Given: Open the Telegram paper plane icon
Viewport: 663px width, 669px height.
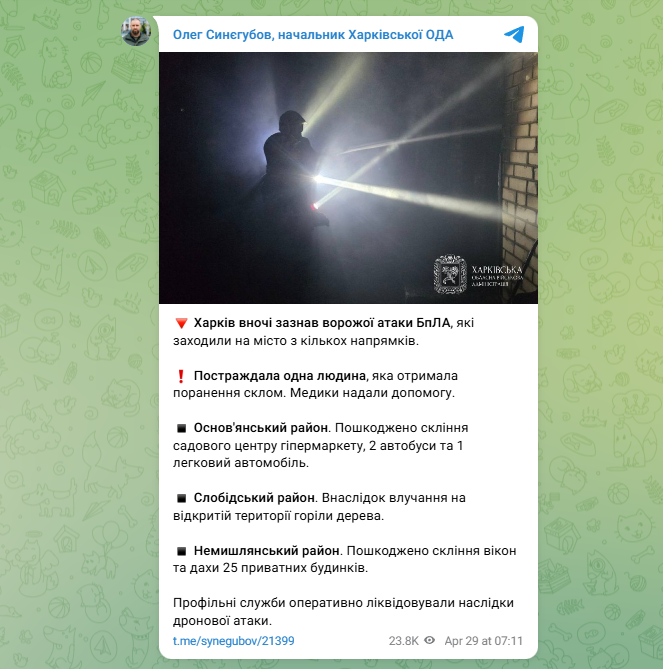Looking at the screenshot, I should click(514, 35).
